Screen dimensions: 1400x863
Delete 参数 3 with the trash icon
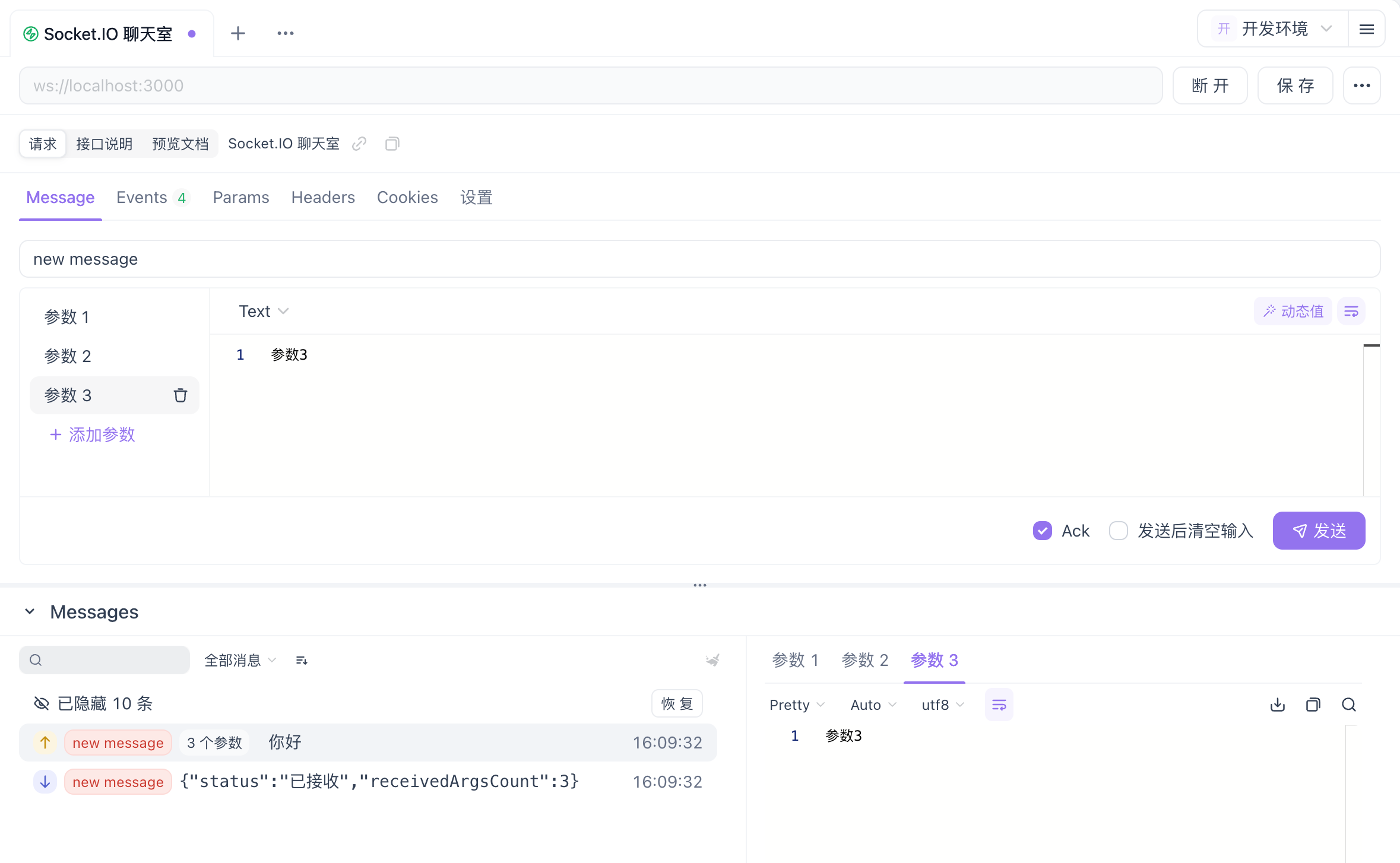click(180, 395)
